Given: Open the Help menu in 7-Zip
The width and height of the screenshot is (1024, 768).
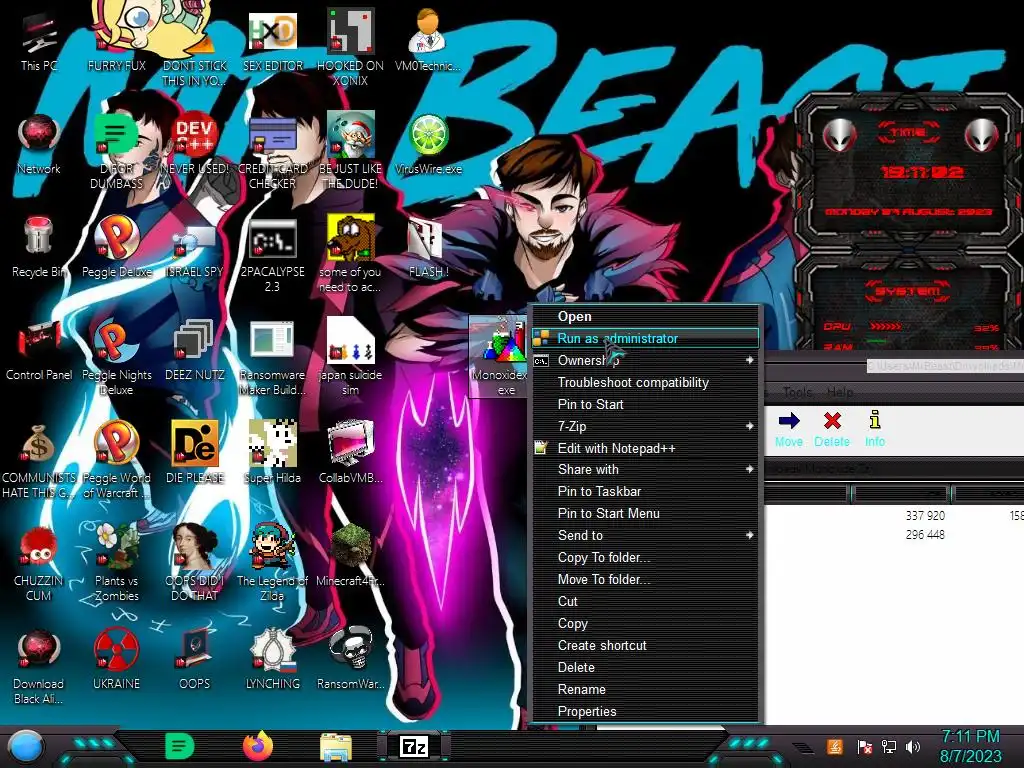Looking at the screenshot, I should [840, 392].
